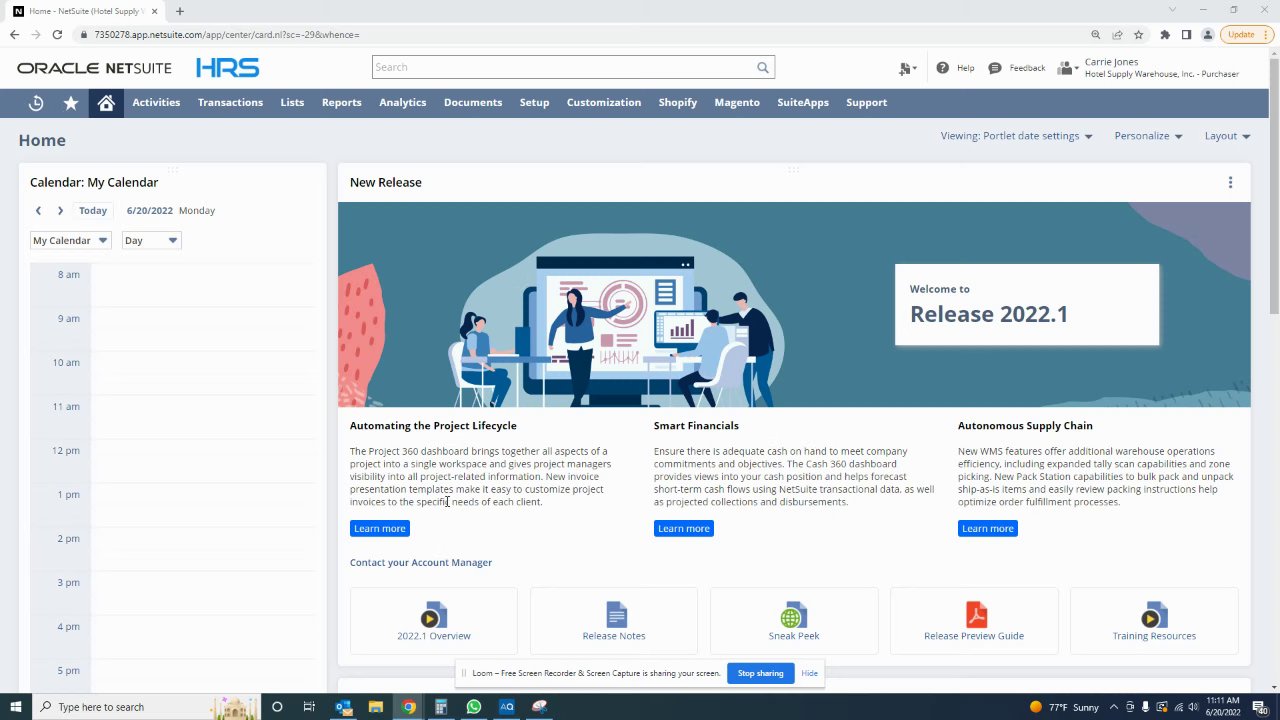Expand Viewing: Portlet date settings dropdown

click(x=1016, y=136)
